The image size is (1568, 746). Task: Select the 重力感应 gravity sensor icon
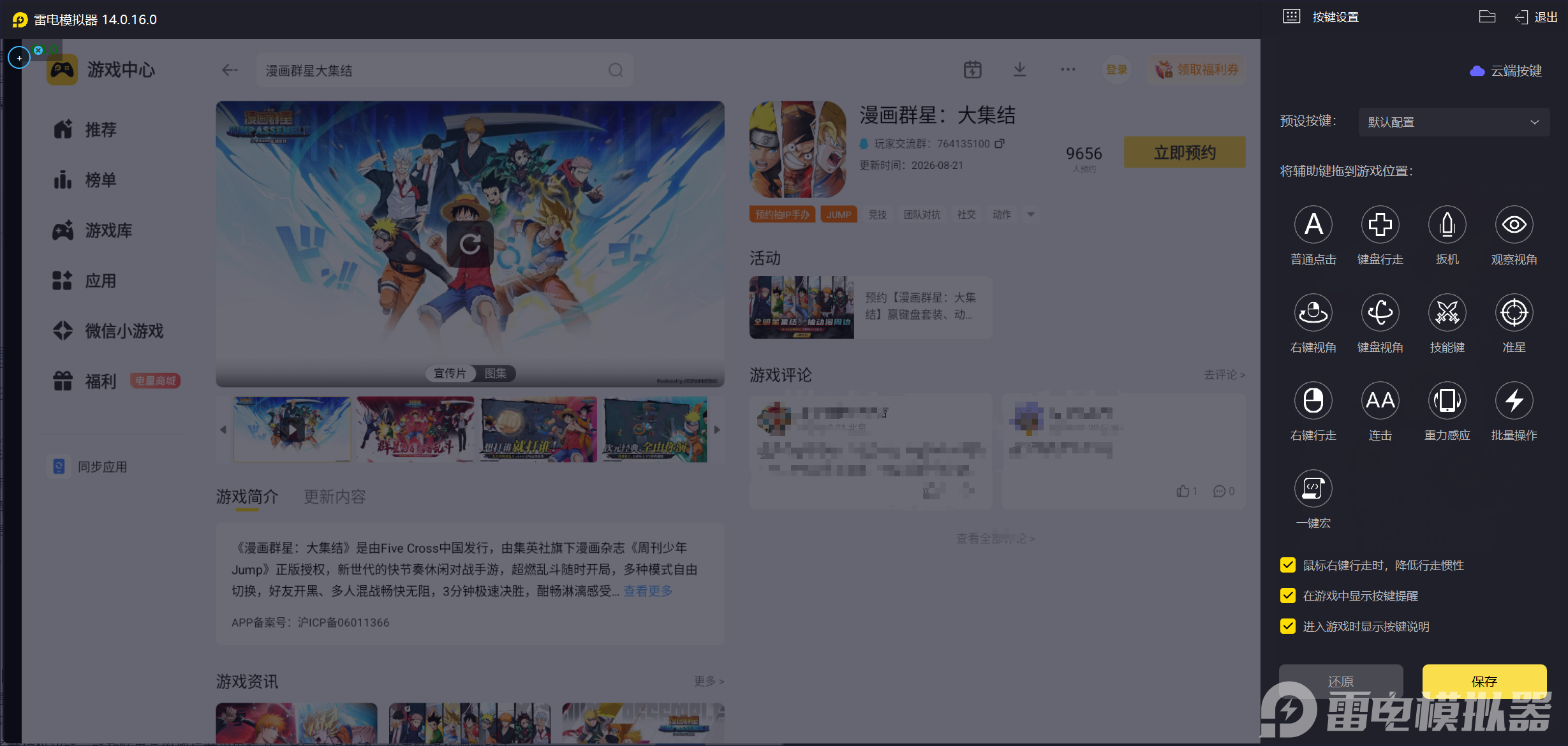point(1447,400)
